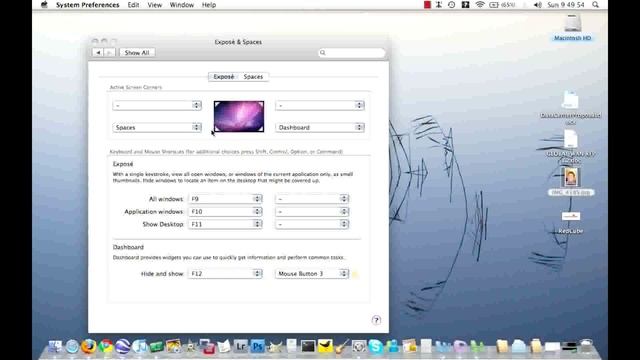Image resolution: width=640 pixels, height=360 pixels.
Task: Click the Wi-Fi status icon
Action: (480, 5)
